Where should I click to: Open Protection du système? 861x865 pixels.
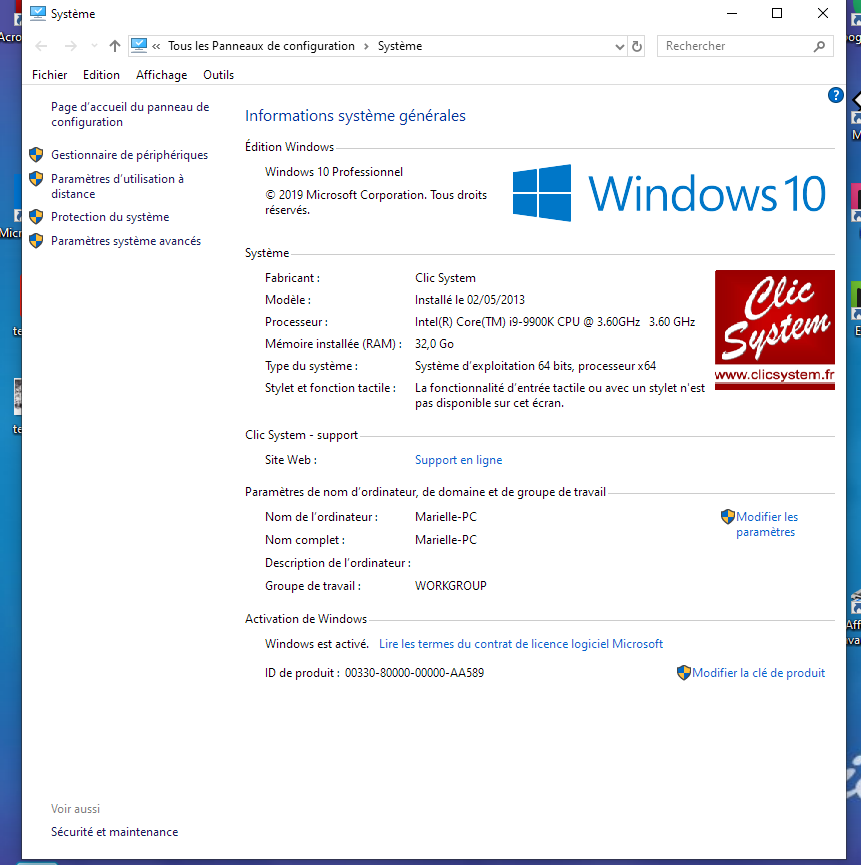110,217
